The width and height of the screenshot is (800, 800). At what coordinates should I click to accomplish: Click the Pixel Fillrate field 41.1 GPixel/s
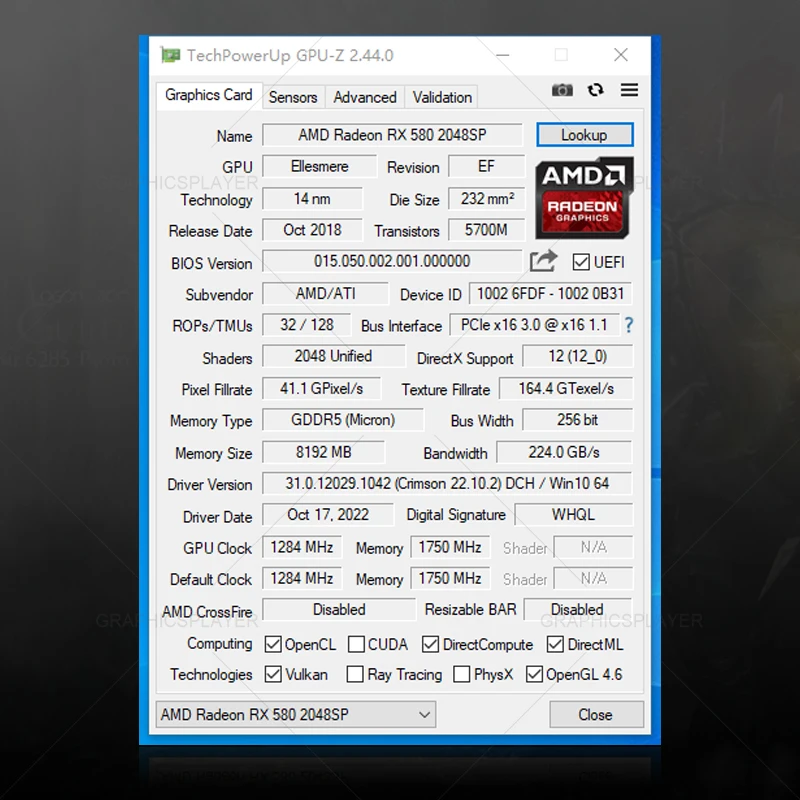[x=321, y=389]
